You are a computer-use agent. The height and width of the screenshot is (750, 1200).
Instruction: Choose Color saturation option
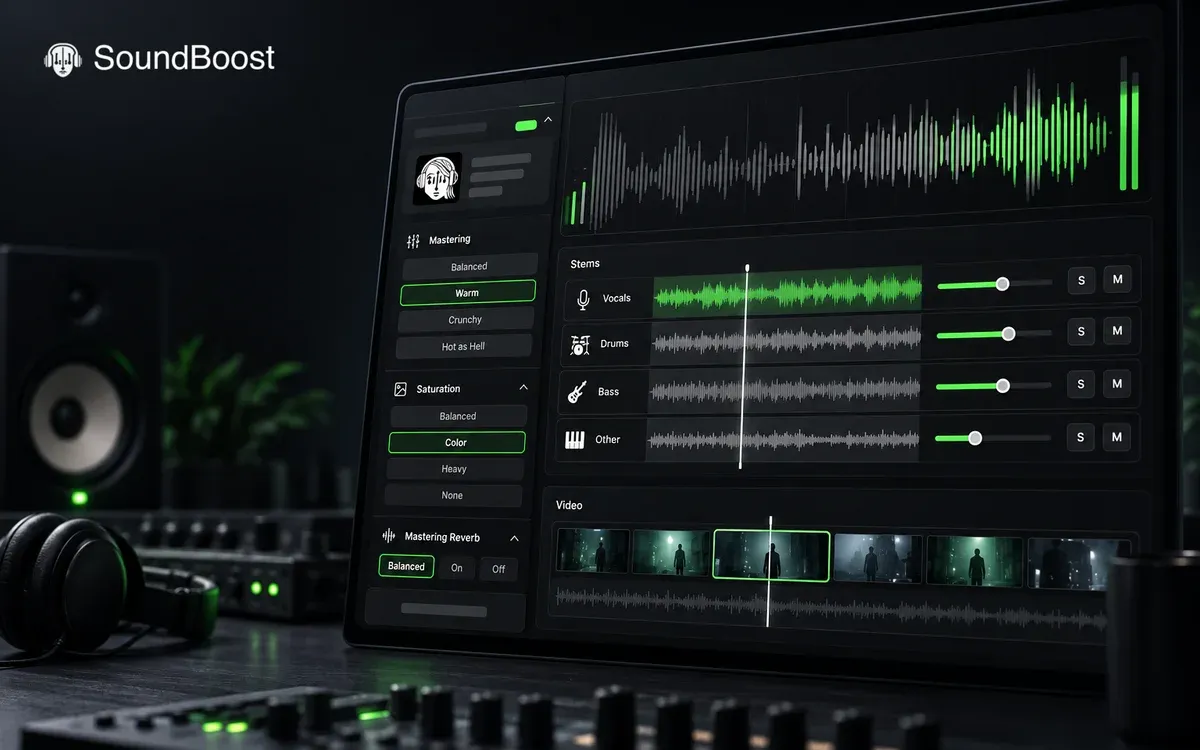(x=456, y=442)
